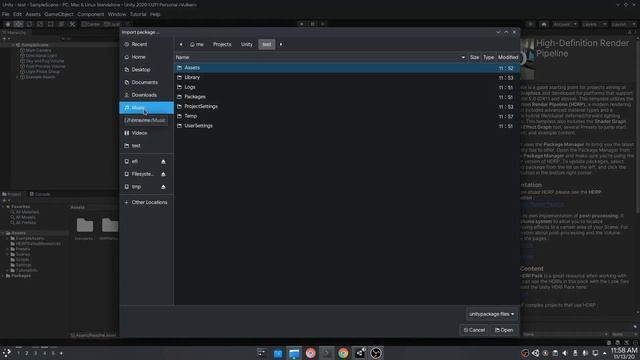Open Chrome from the taskbar
This screenshot has height=360, width=640.
click(343, 353)
